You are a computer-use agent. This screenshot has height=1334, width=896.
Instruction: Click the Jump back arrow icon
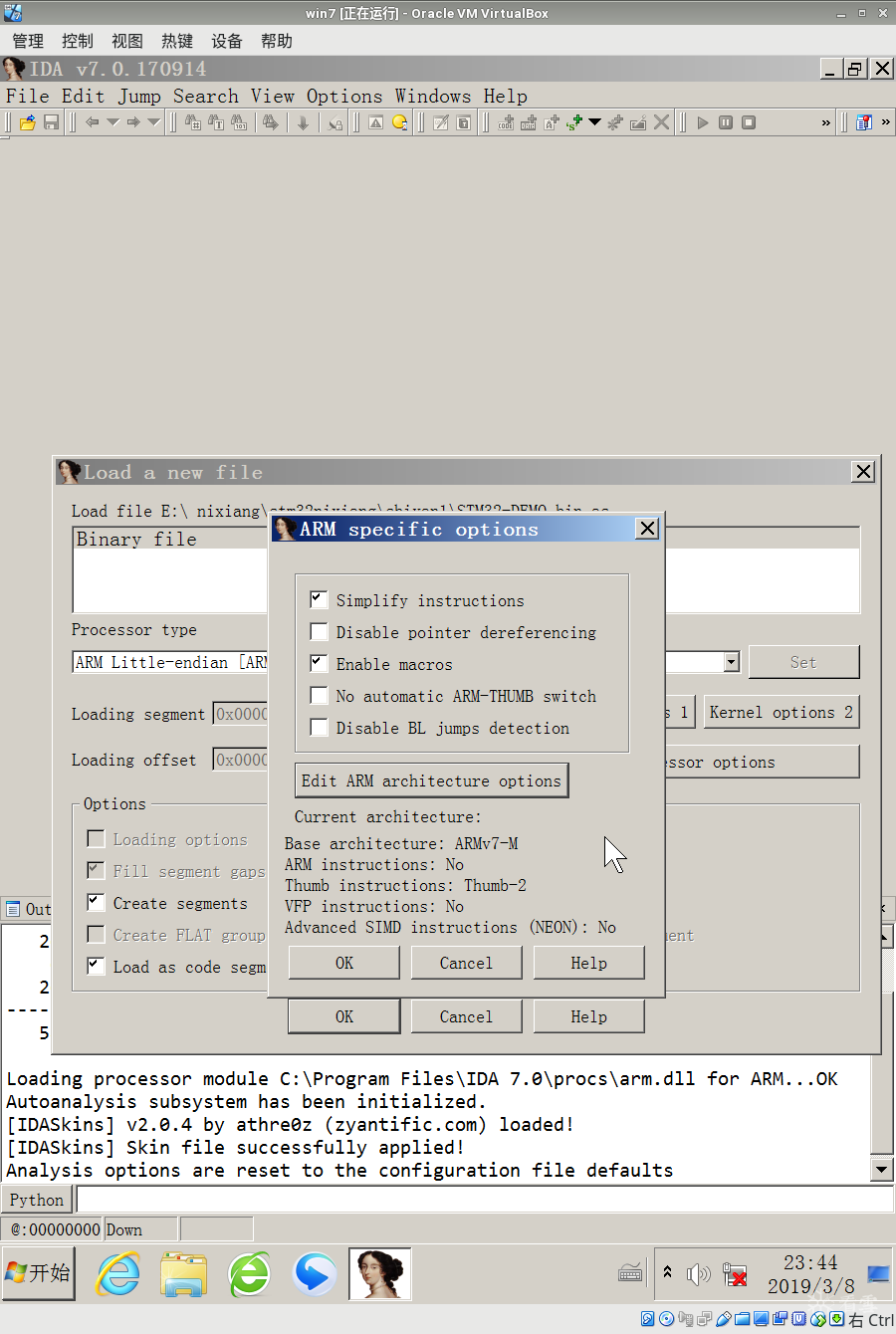(92, 122)
